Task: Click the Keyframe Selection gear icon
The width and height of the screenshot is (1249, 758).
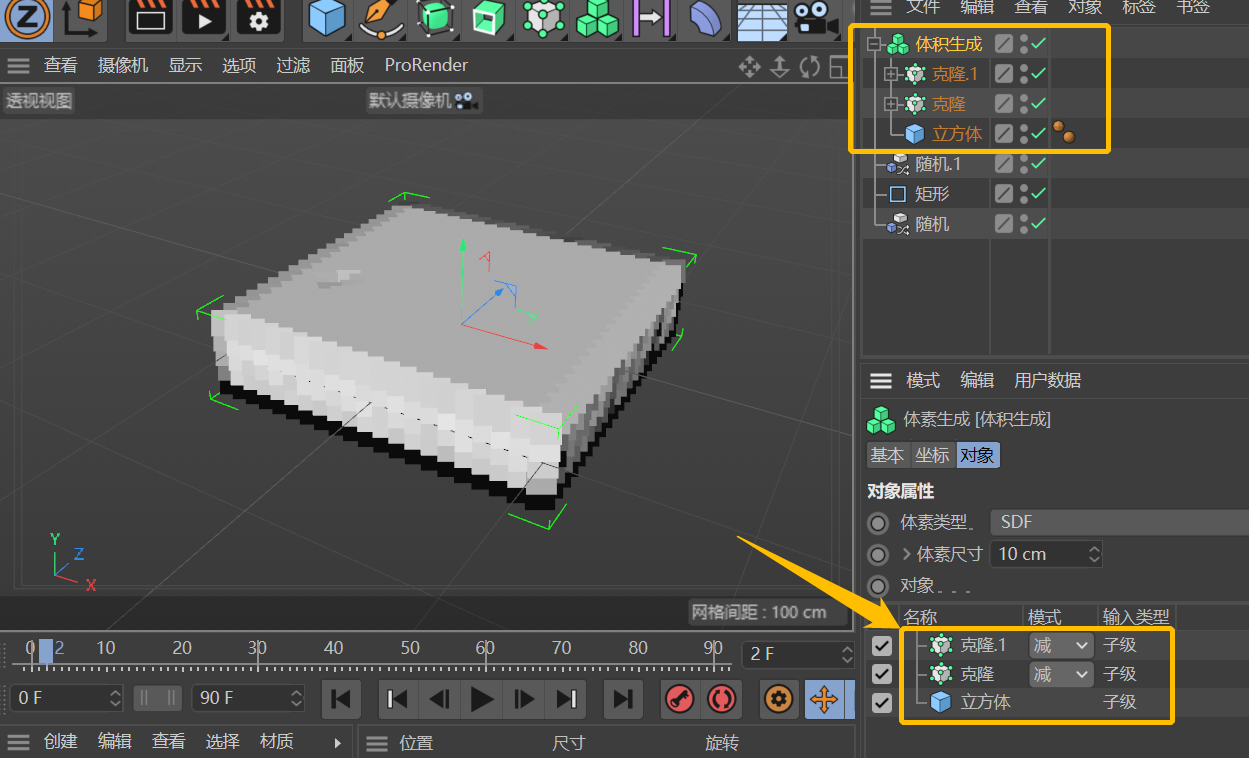Action: 778,698
